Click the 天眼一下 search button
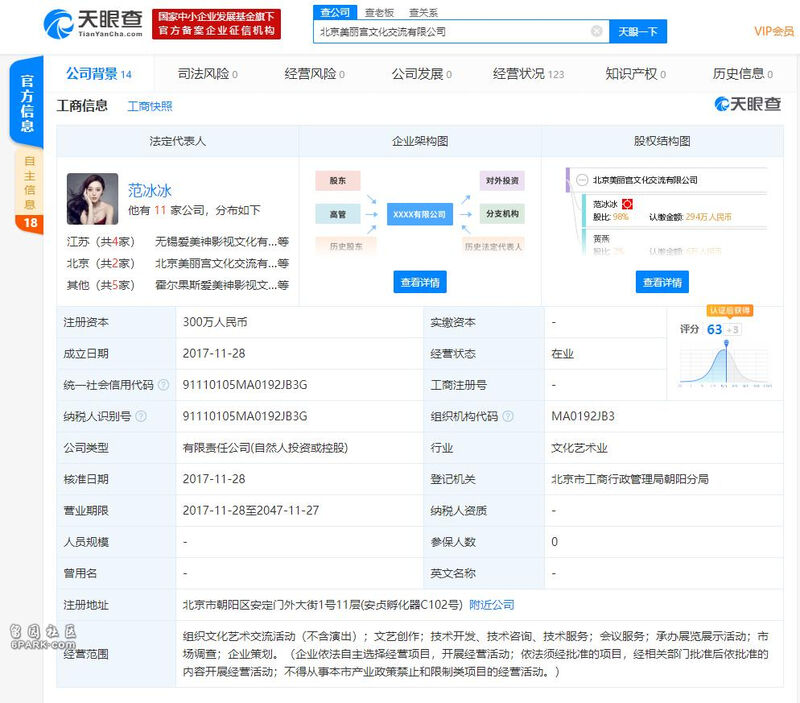This screenshot has height=703, width=800. click(638, 32)
